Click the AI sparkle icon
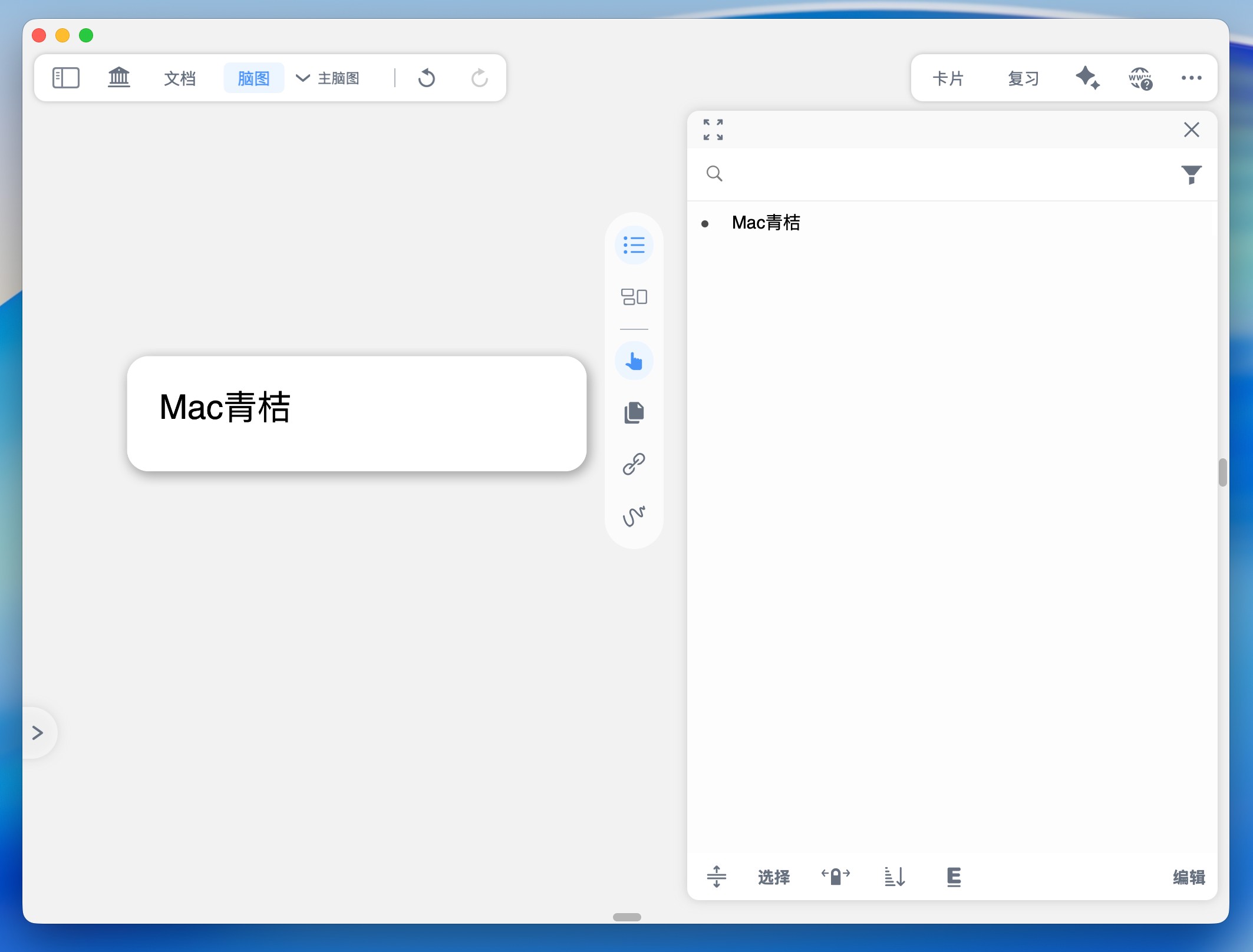 point(1087,78)
